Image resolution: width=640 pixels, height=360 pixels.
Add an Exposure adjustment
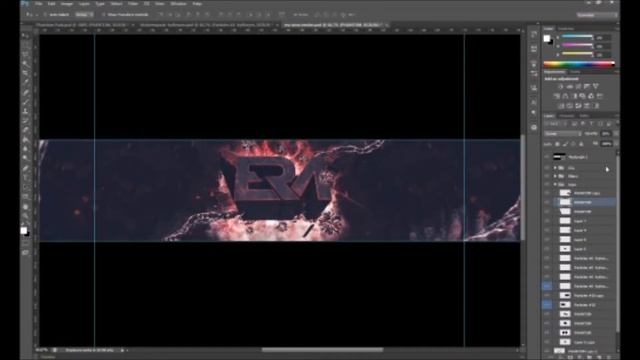(x=587, y=87)
